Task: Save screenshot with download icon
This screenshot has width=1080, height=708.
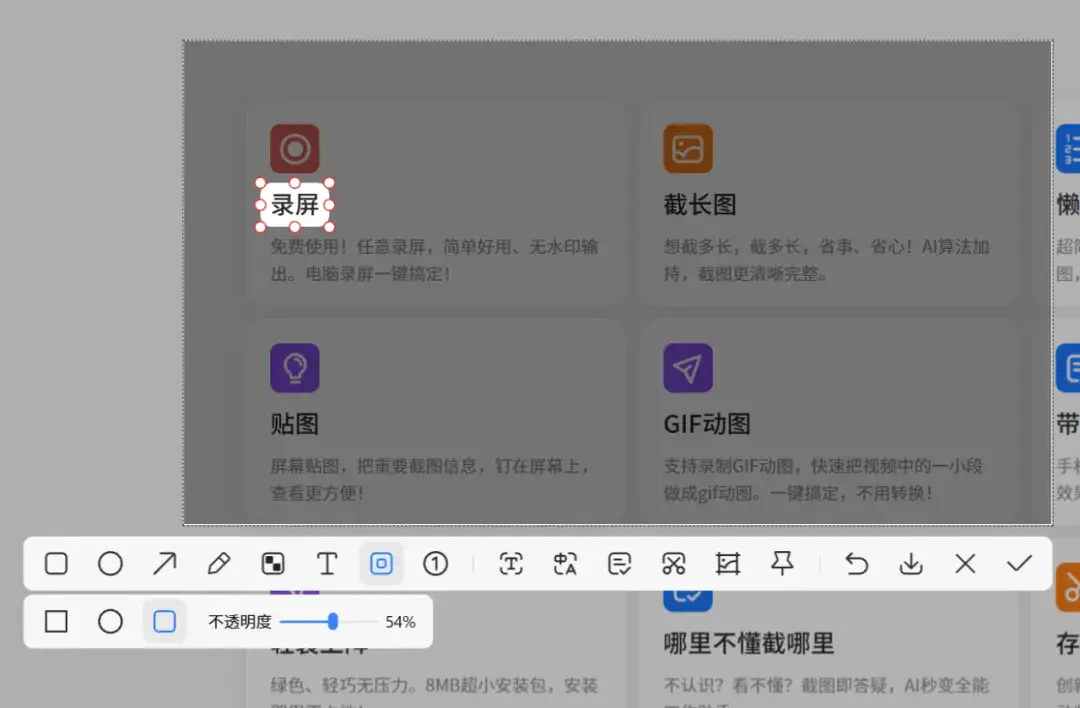Action: point(911,564)
